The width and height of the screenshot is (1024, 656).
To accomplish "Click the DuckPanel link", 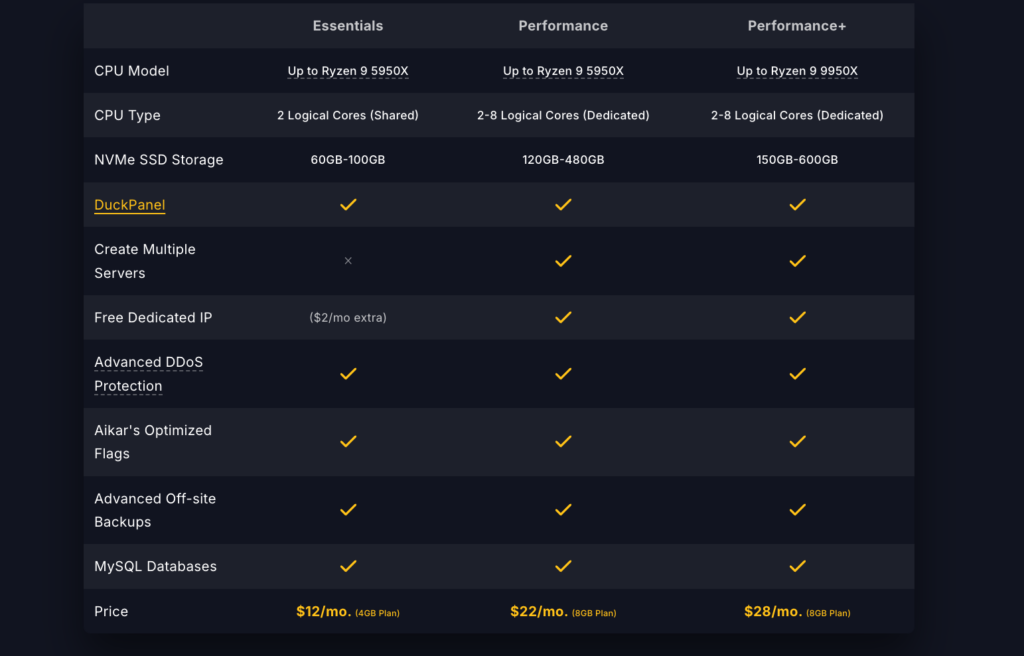I will click(x=129, y=205).
